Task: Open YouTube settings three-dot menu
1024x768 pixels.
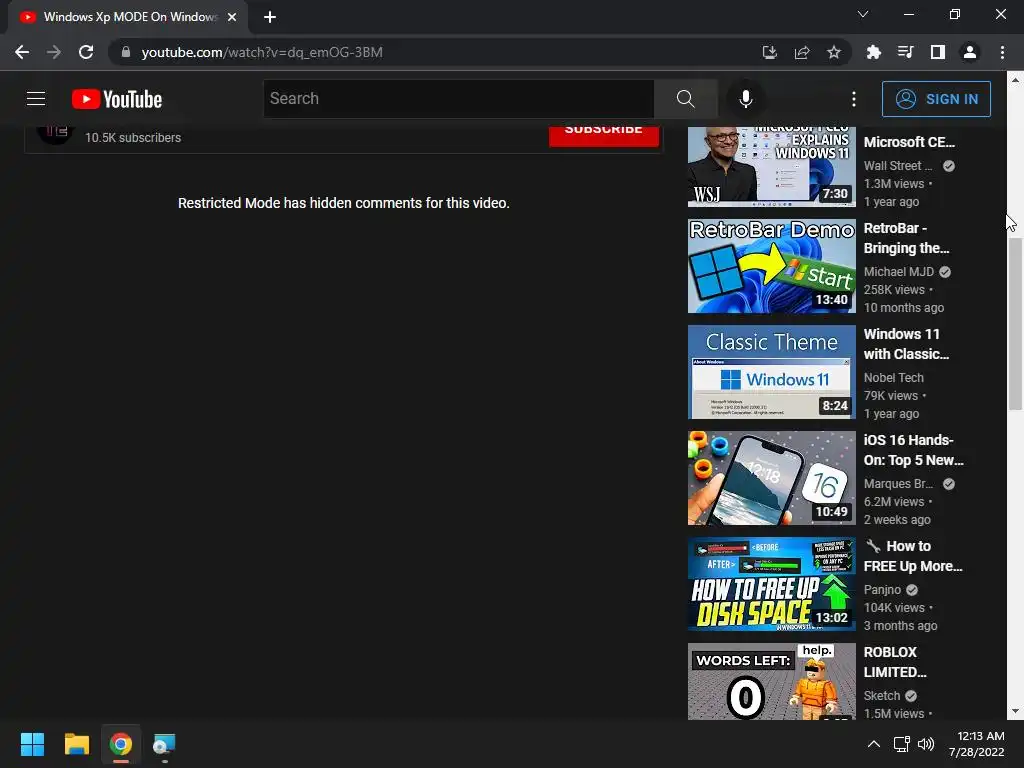Action: coord(854,99)
